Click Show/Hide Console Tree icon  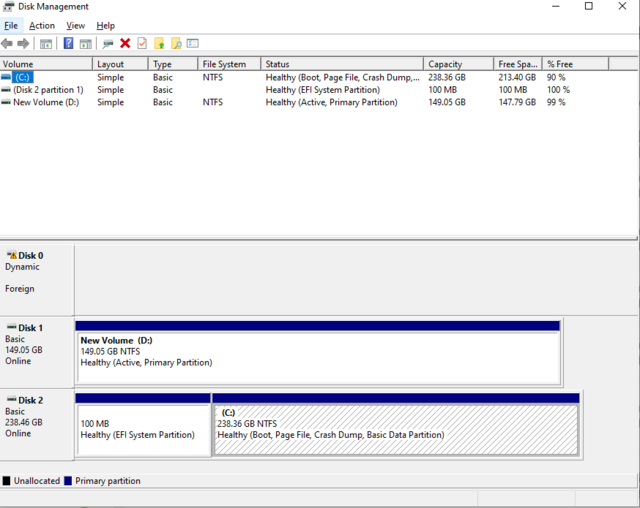(46, 44)
